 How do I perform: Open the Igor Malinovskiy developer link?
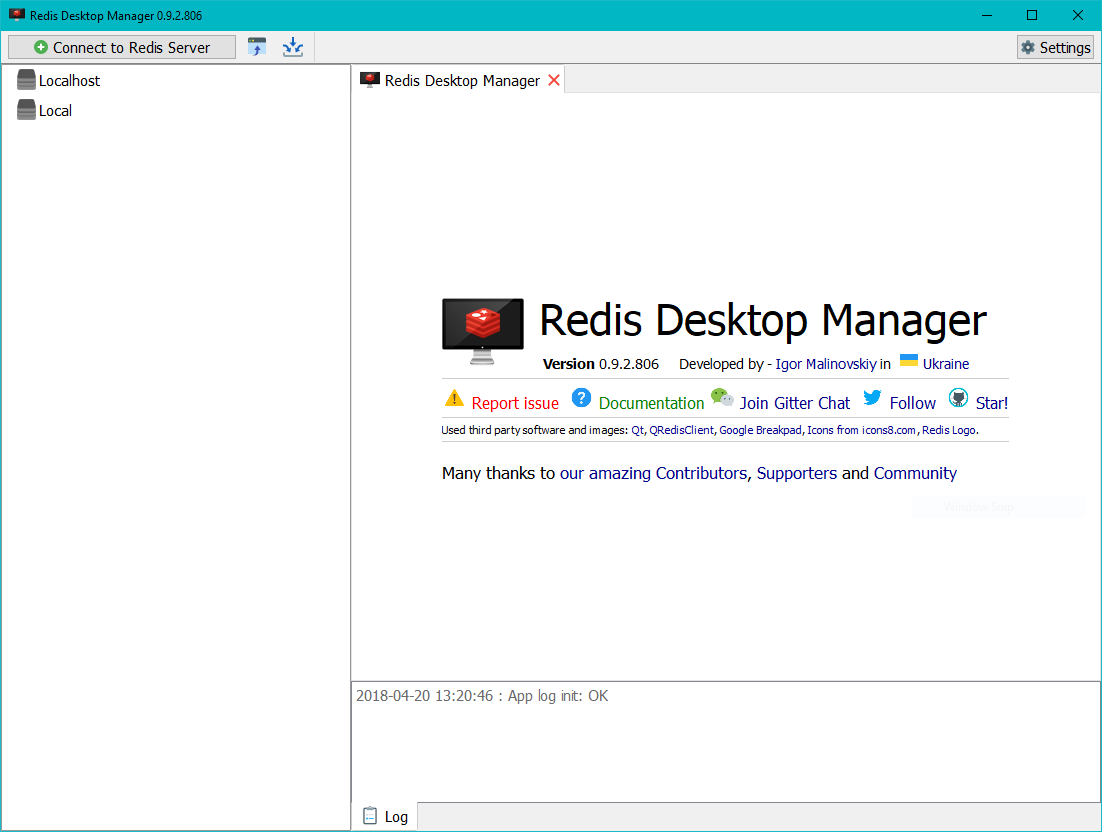click(x=826, y=364)
